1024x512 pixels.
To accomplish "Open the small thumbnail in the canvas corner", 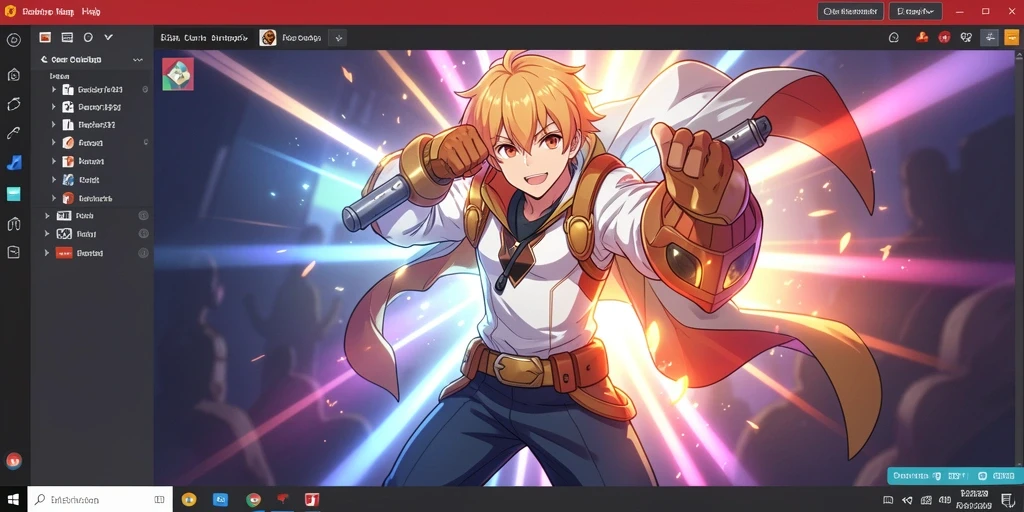I will coord(178,74).
